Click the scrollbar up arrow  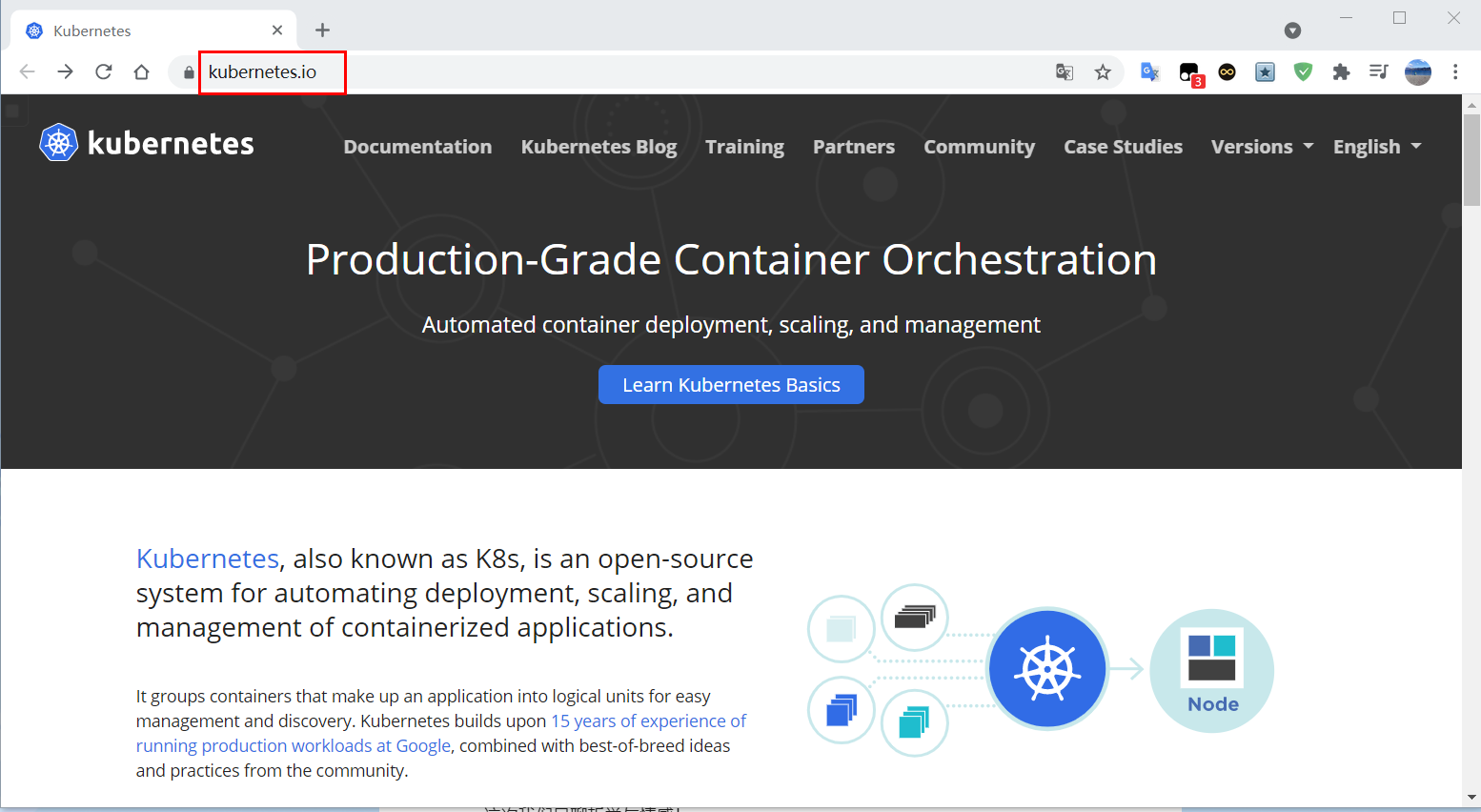point(1471,103)
